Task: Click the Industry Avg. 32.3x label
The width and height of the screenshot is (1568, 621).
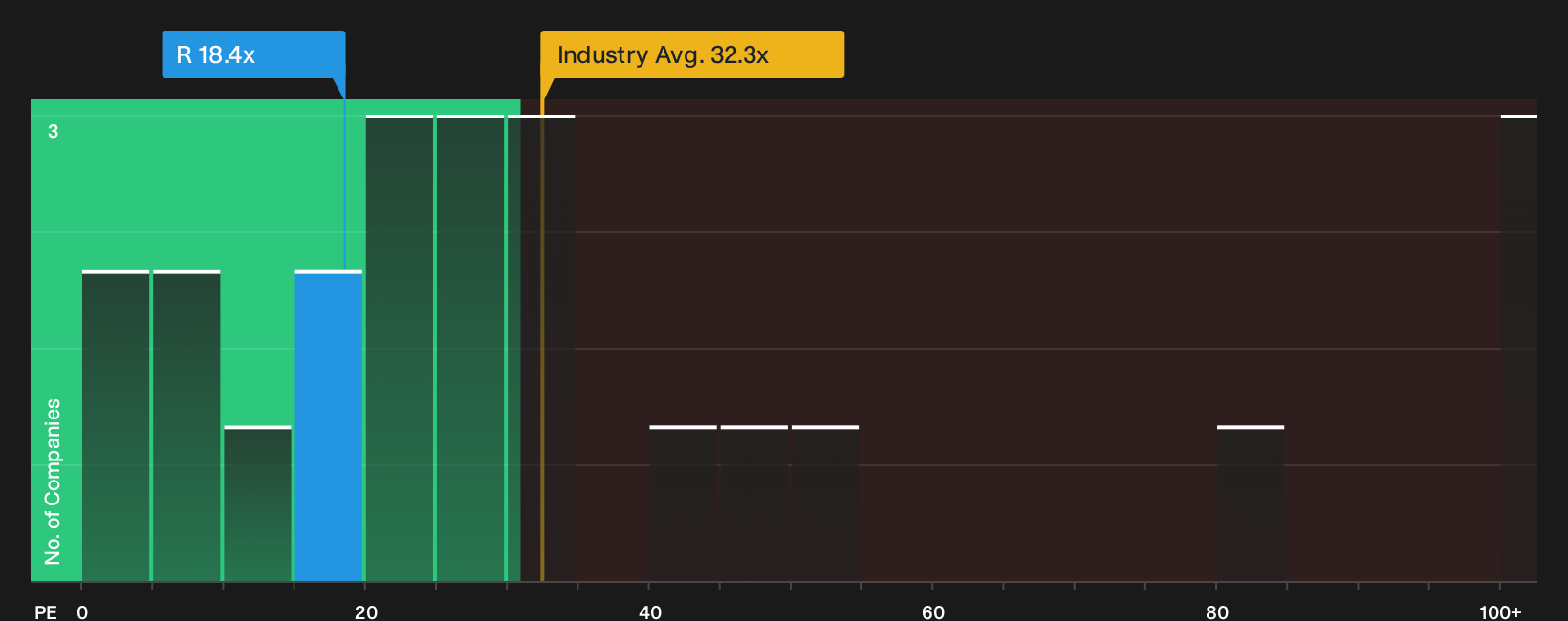Action: 692,54
